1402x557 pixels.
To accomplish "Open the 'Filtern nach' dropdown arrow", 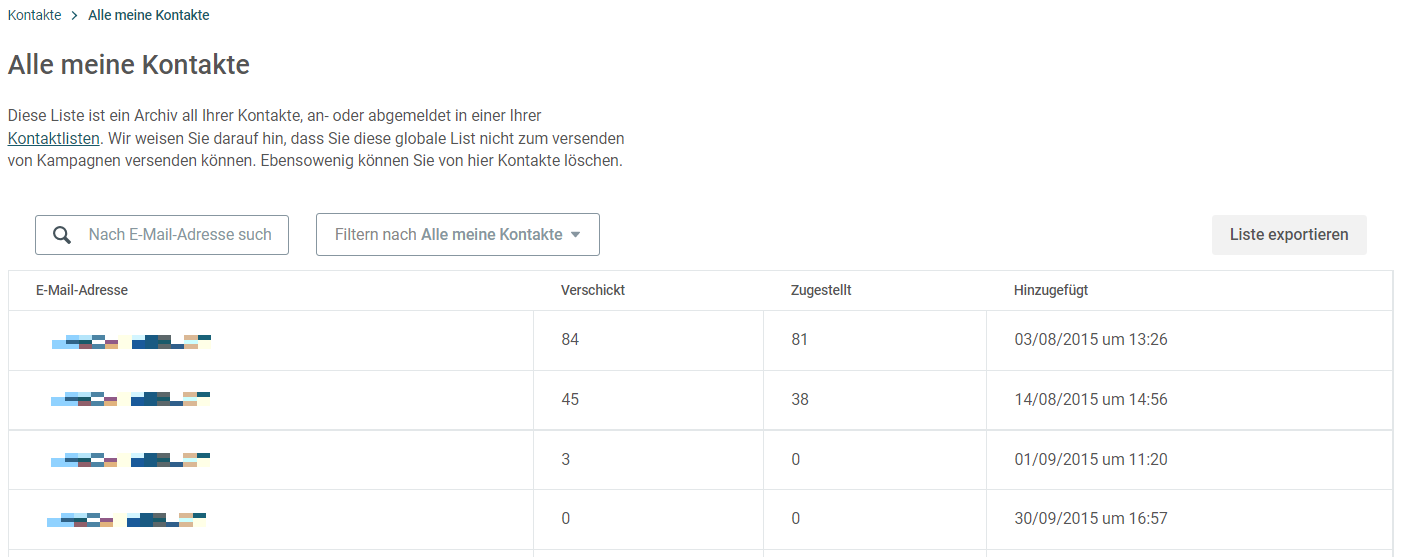I will (575, 235).
